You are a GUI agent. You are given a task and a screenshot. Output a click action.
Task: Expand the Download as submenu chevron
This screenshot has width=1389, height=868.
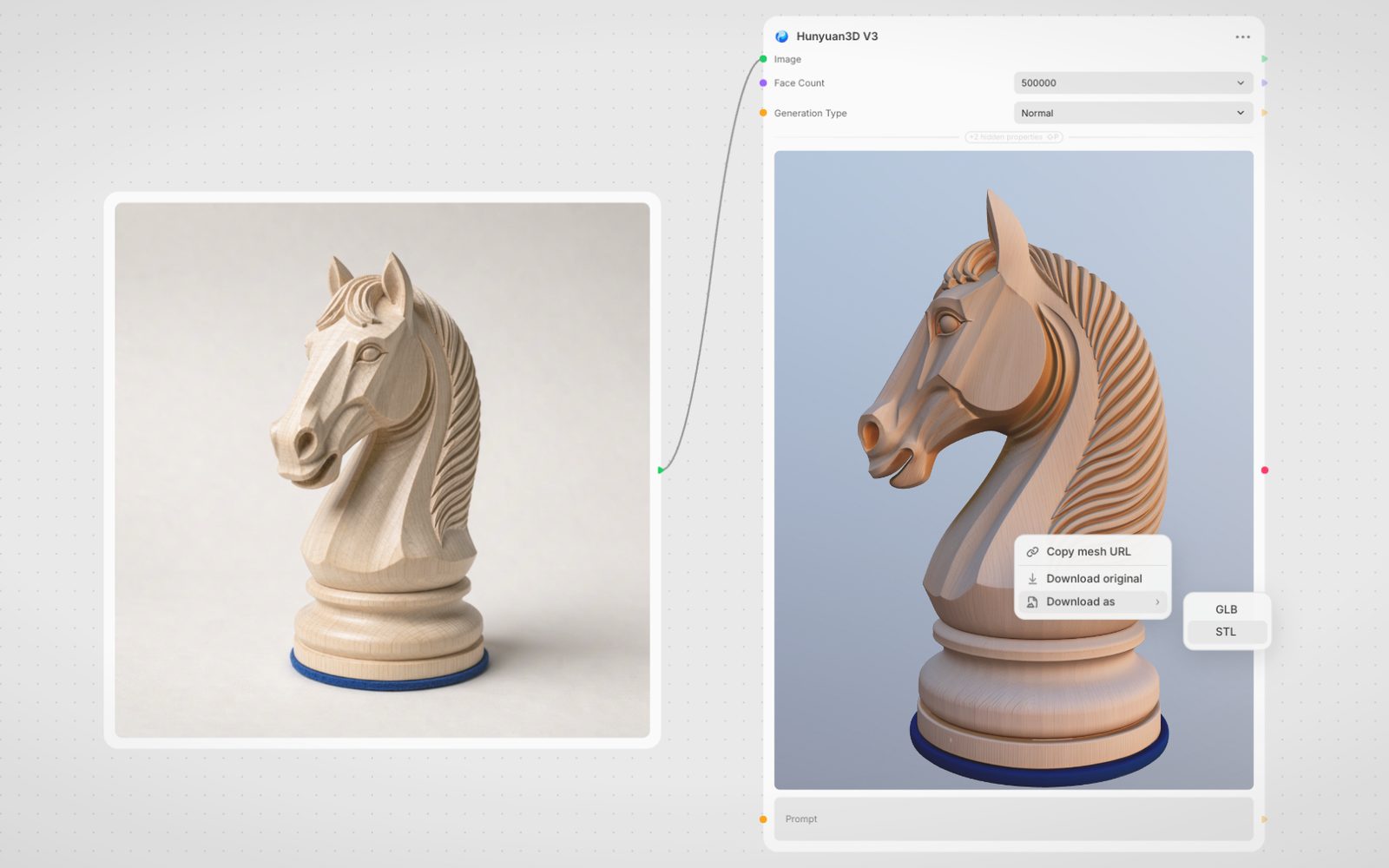point(1157,602)
